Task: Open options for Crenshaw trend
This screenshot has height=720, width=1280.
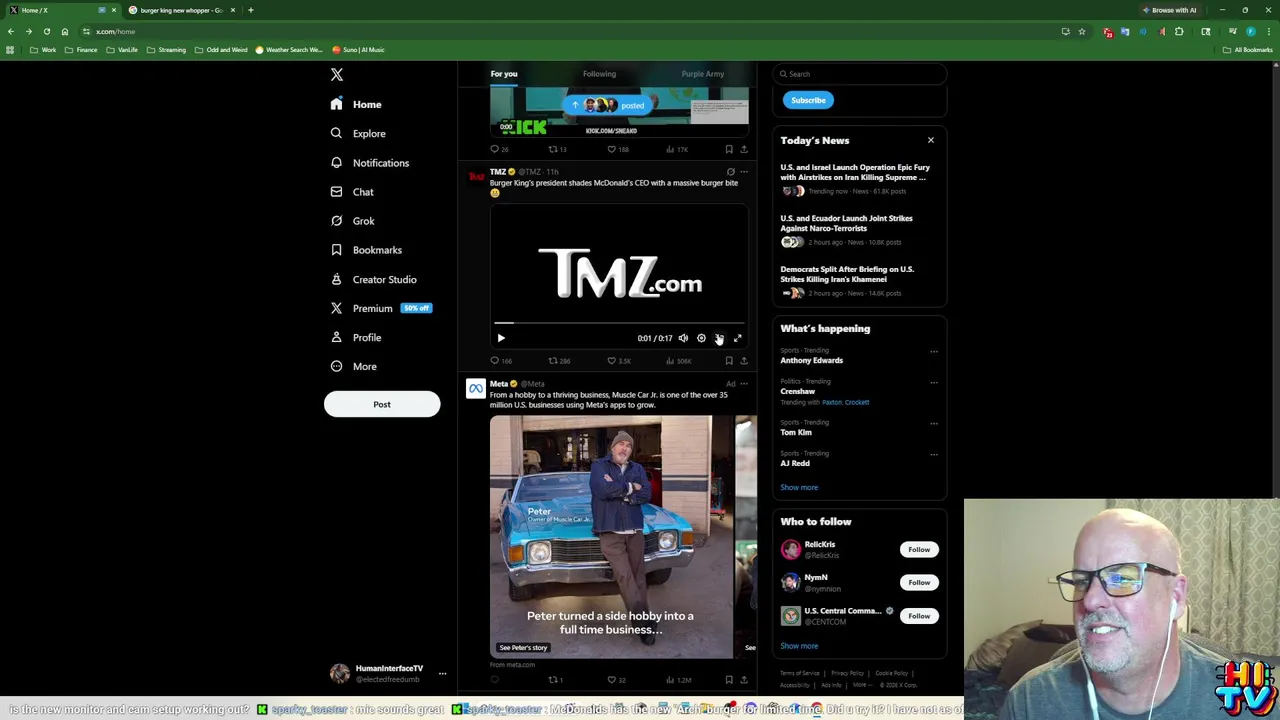Action: click(934, 382)
